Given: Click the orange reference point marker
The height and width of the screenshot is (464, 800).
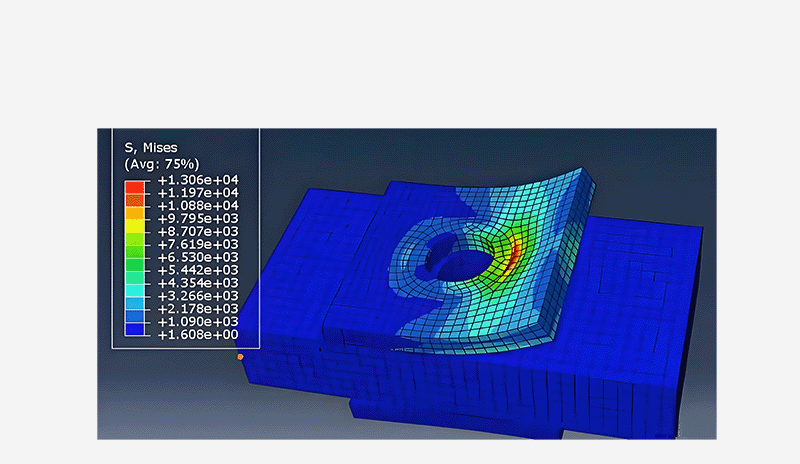Looking at the screenshot, I should pyautogui.click(x=240, y=357).
